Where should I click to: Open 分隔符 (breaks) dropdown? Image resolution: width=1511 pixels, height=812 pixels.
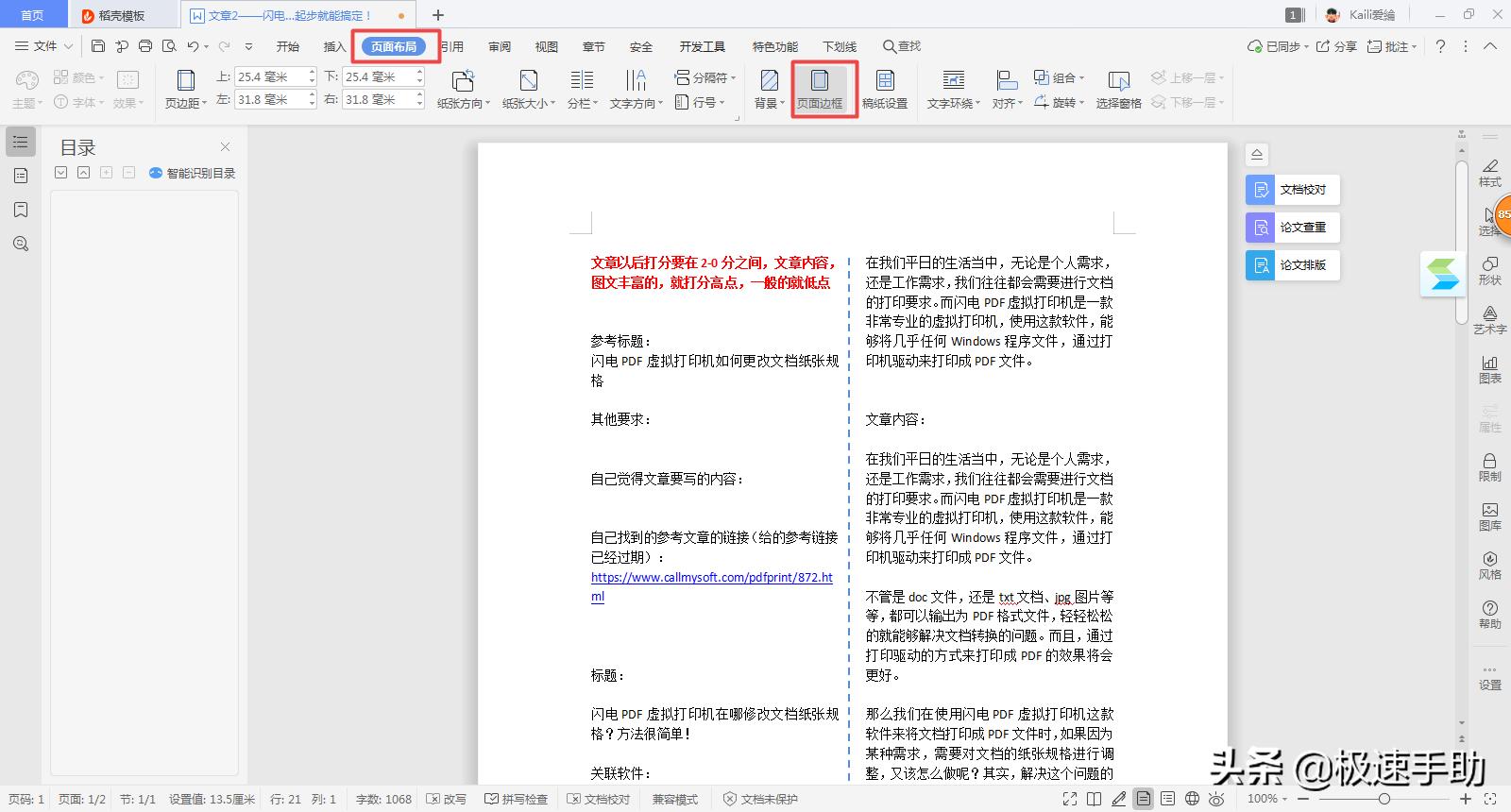[x=705, y=77]
